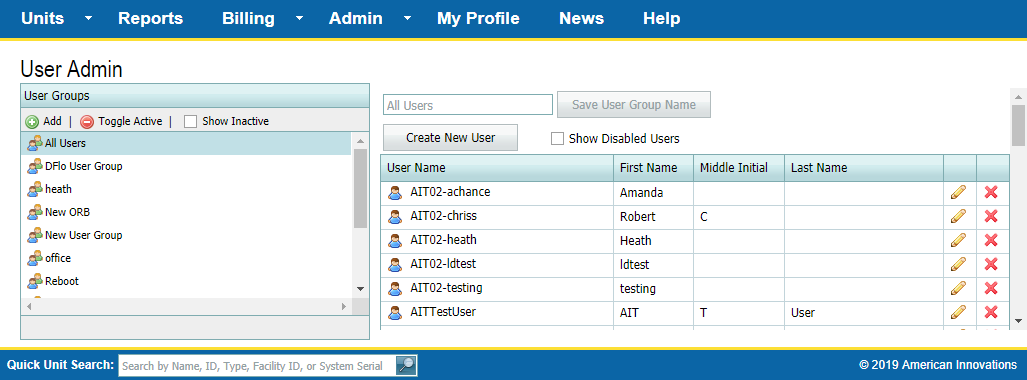Screen dimensions: 1027x380
Task: Click the red Toggle Active icon
Action: [x=87, y=122]
